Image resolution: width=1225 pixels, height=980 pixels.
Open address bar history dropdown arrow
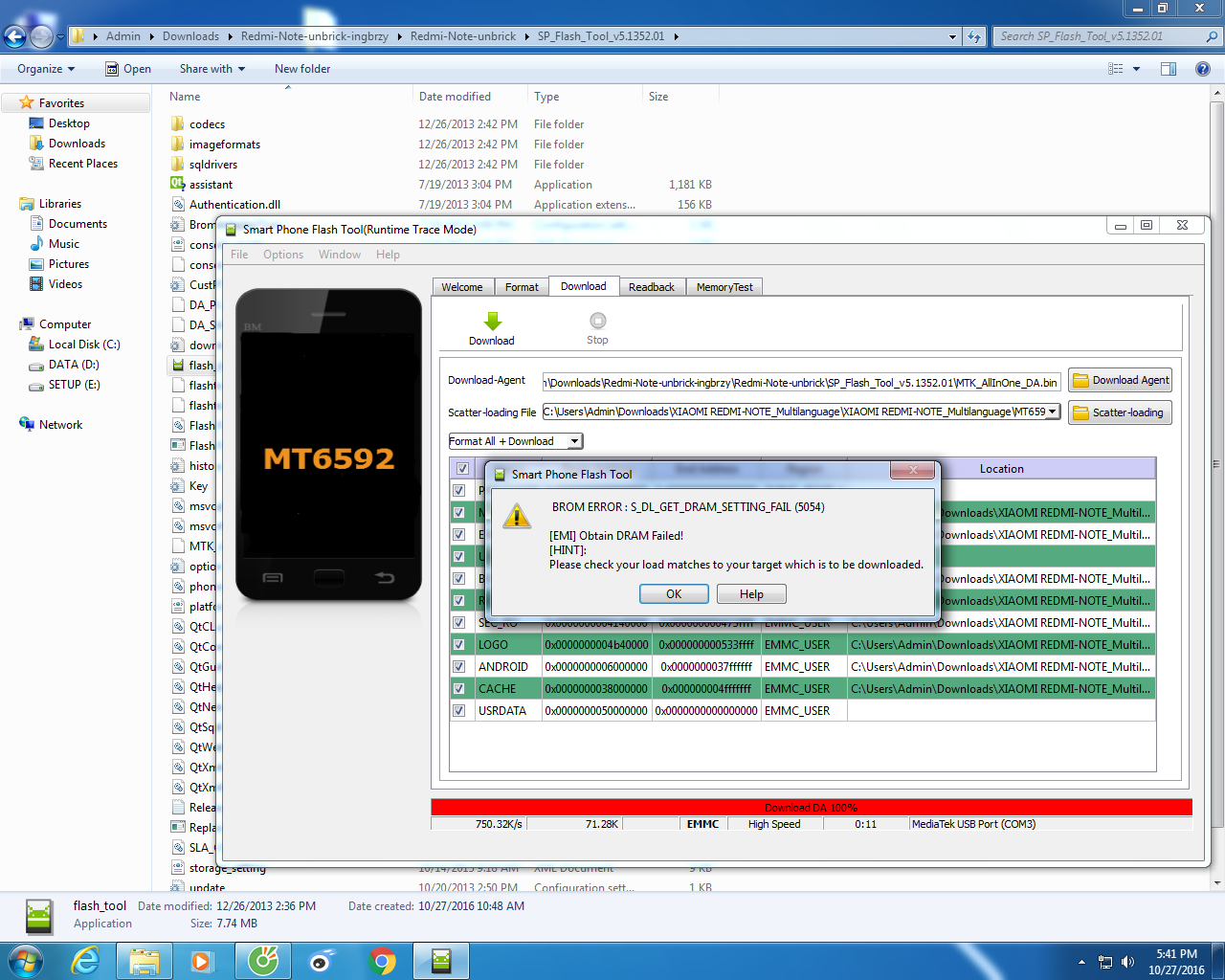(x=952, y=36)
